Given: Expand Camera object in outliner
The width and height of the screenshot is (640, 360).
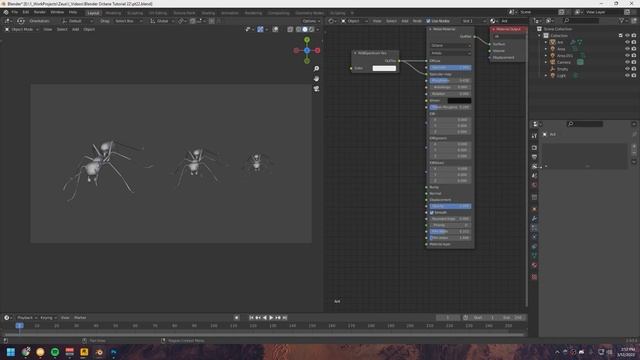Looking at the screenshot, I should [x=546, y=62].
